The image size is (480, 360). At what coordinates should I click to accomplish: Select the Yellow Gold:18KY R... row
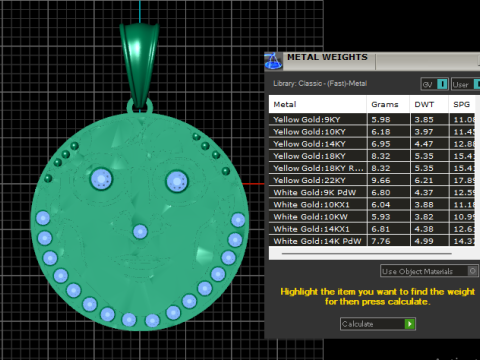pyautogui.click(x=372, y=168)
